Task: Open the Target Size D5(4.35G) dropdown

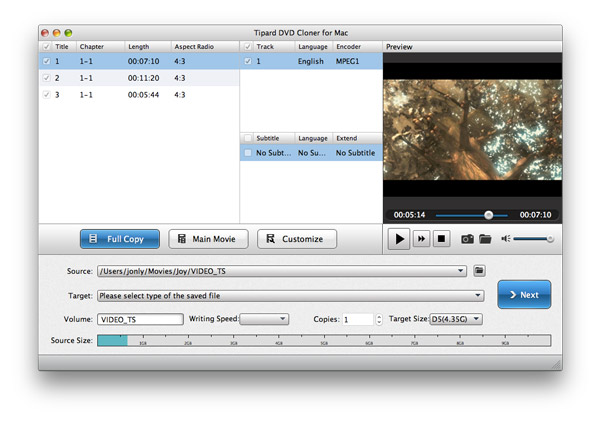Action: pyautogui.click(x=456, y=319)
